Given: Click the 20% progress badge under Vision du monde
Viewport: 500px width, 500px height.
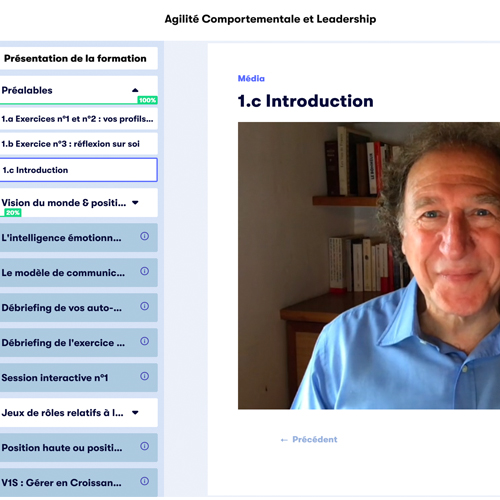Looking at the screenshot, I should [x=13, y=213].
